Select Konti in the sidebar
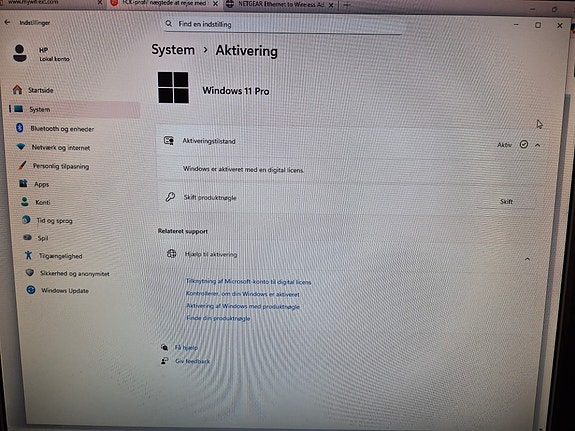This screenshot has height=431, width=575. tap(43, 202)
